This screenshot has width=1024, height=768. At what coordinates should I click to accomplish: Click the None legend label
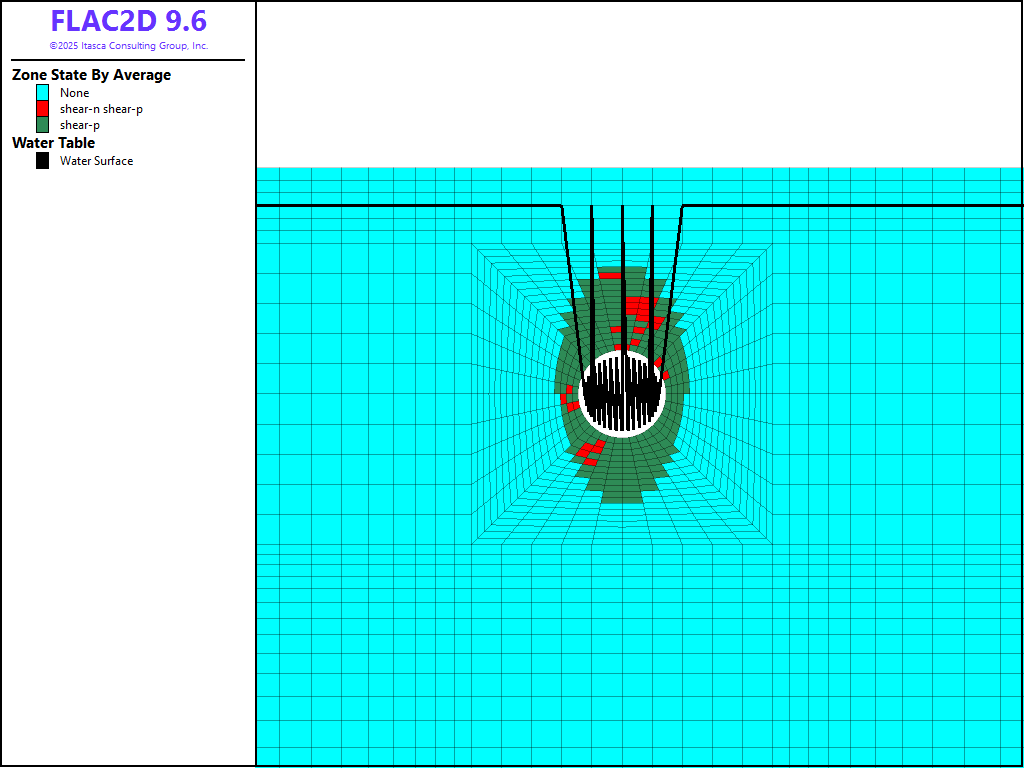pos(74,93)
